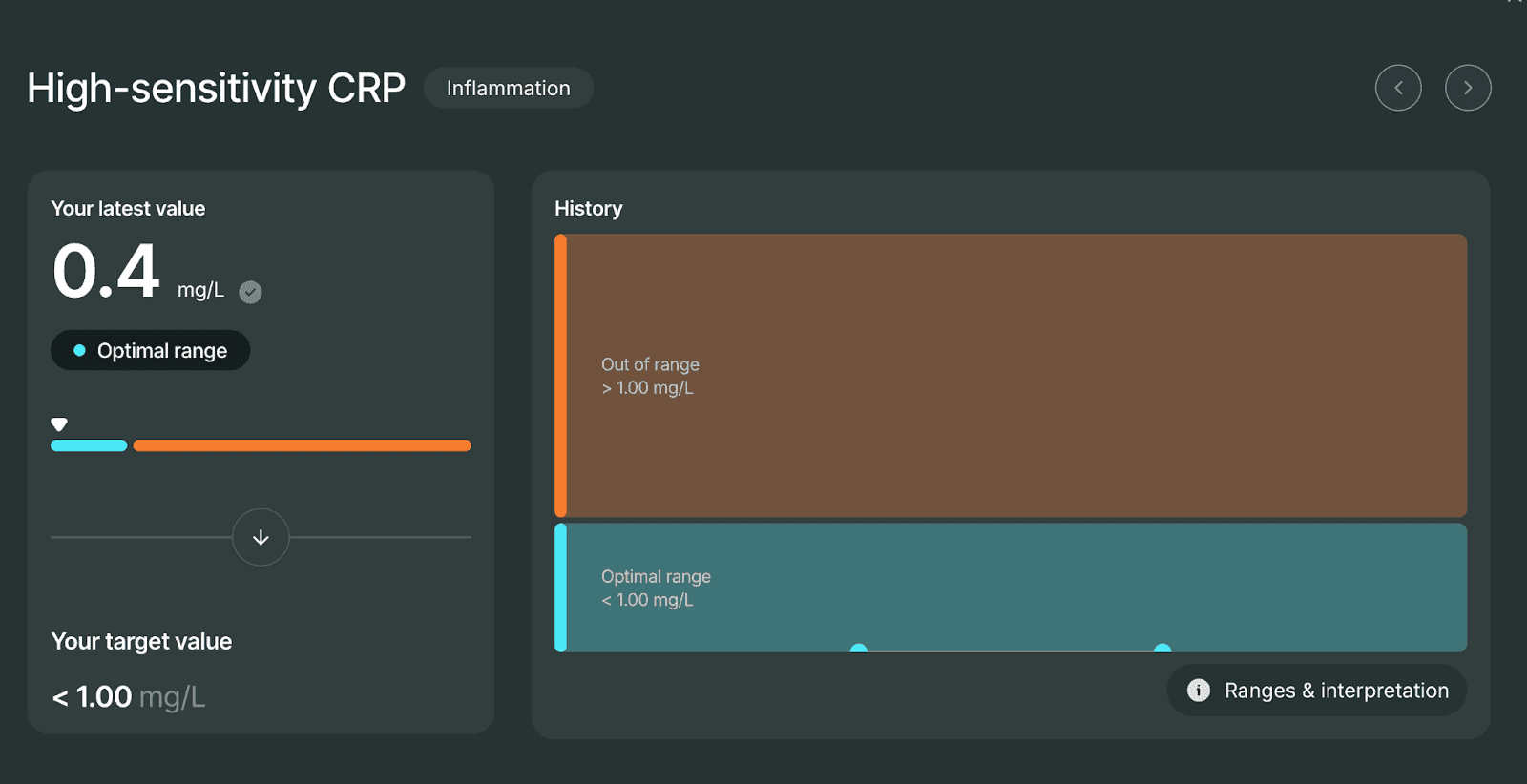Viewport: 1527px width, 784px height.
Task: Click the 0.4 latest value number
Action: pyautogui.click(x=106, y=272)
